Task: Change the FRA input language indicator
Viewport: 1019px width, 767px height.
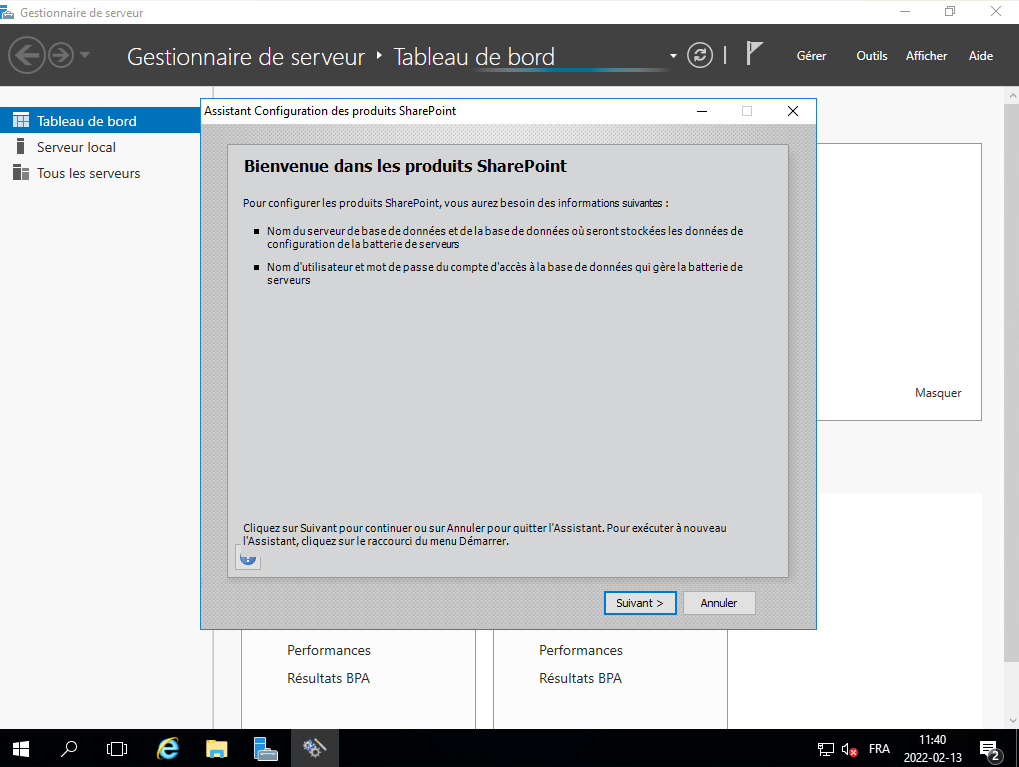Action: click(x=879, y=749)
